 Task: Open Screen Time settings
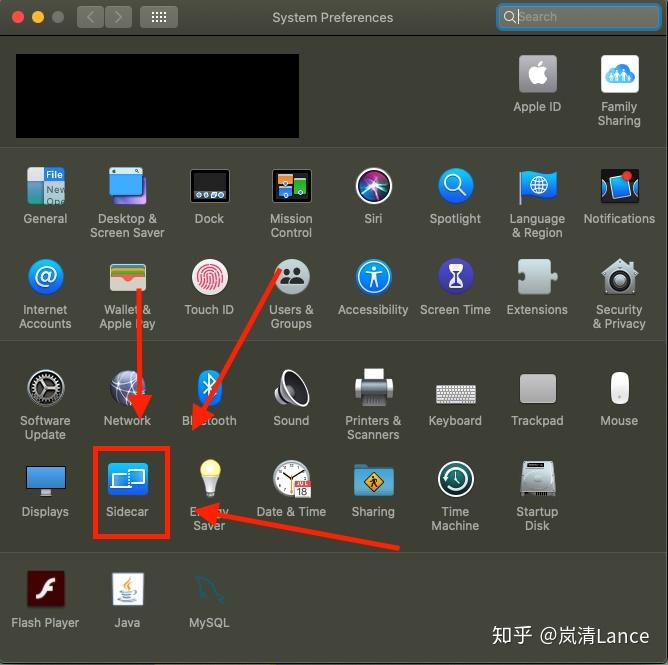pyautogui.click(x=455, y=277)
